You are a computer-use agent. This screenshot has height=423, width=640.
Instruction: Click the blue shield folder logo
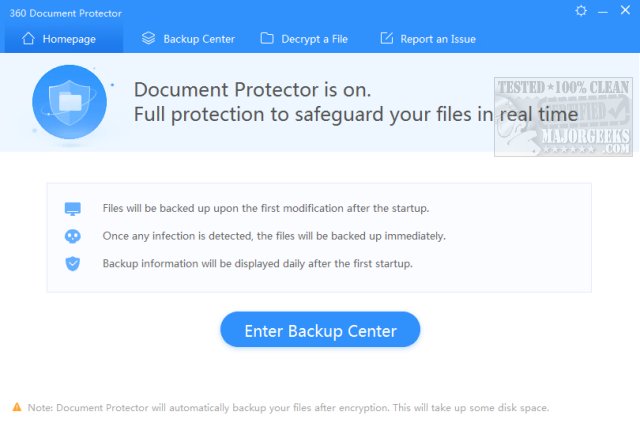70,100
